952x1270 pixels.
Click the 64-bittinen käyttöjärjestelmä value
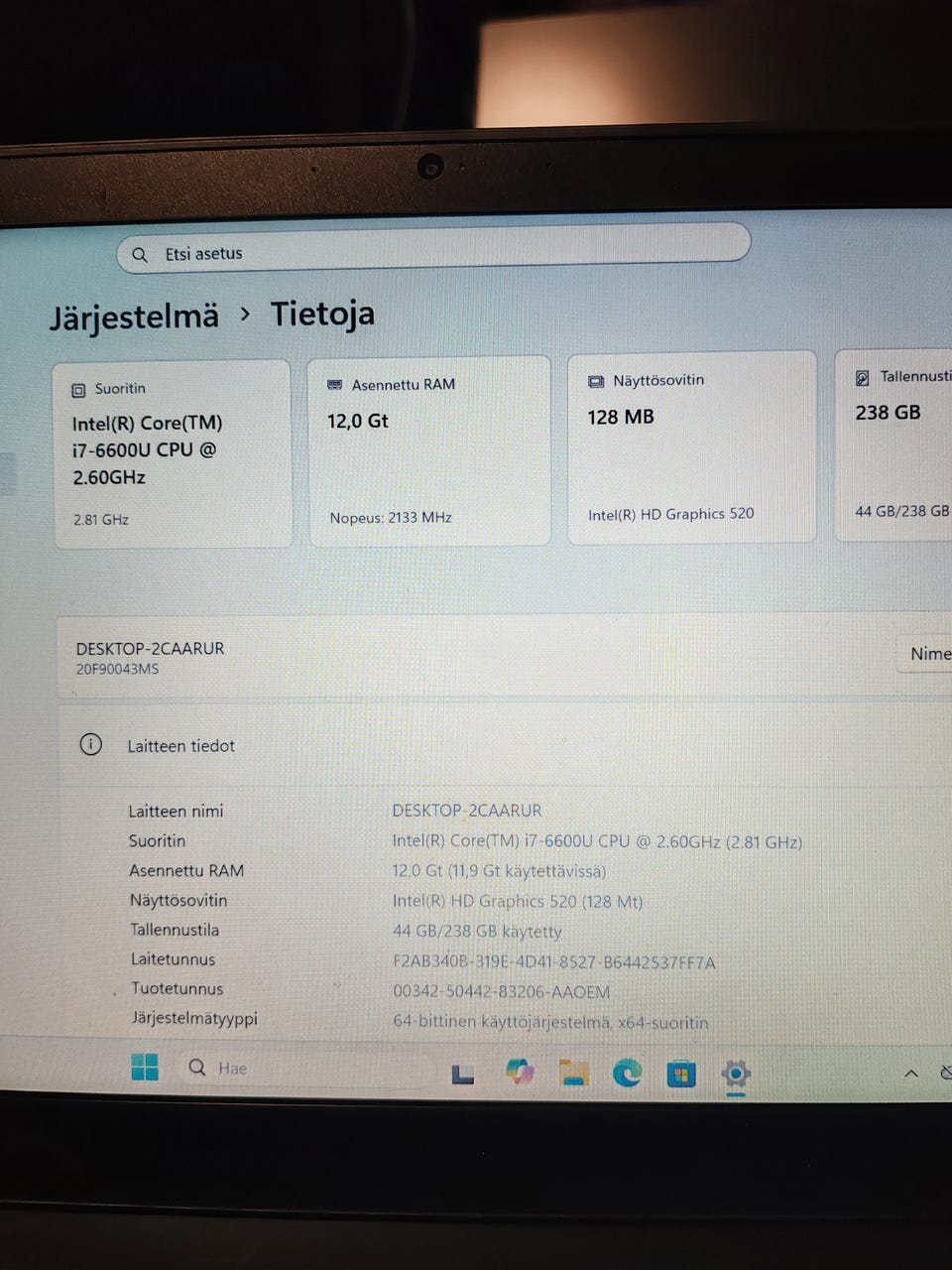point(550,1022)
